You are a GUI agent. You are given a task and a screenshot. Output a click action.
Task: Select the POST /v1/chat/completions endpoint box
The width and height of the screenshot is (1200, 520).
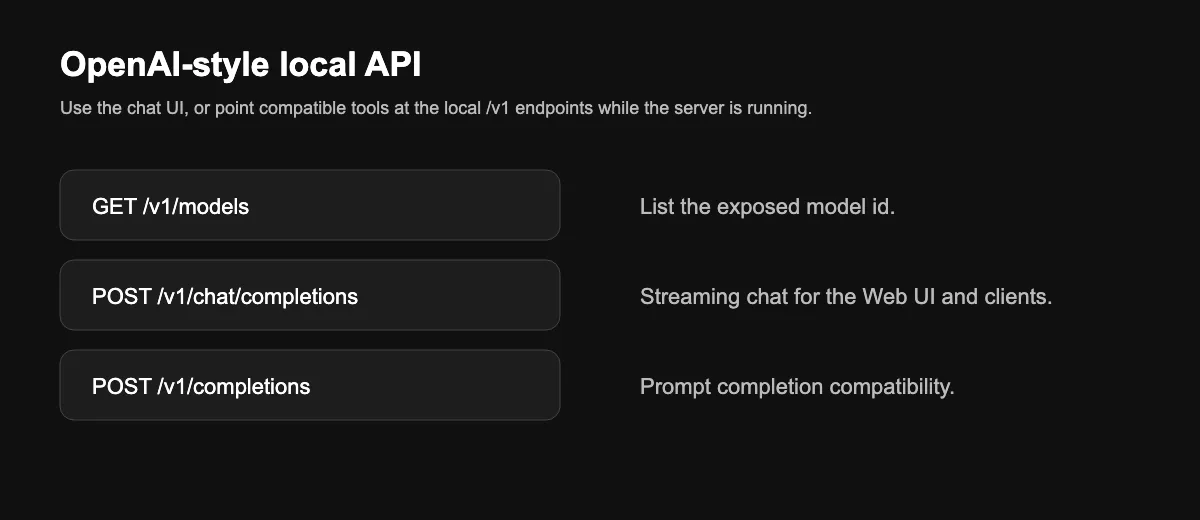[310, 295]
